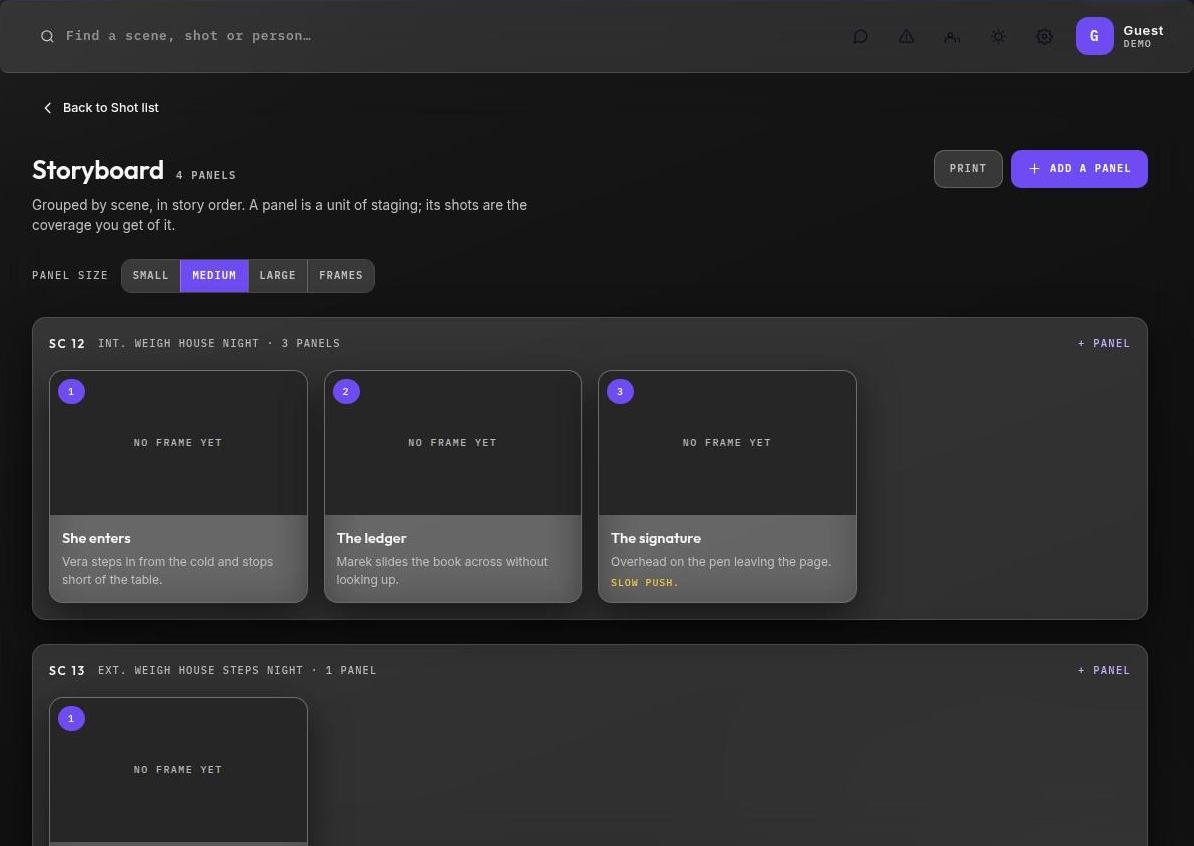Click the Print button

(x=968, y=169)
